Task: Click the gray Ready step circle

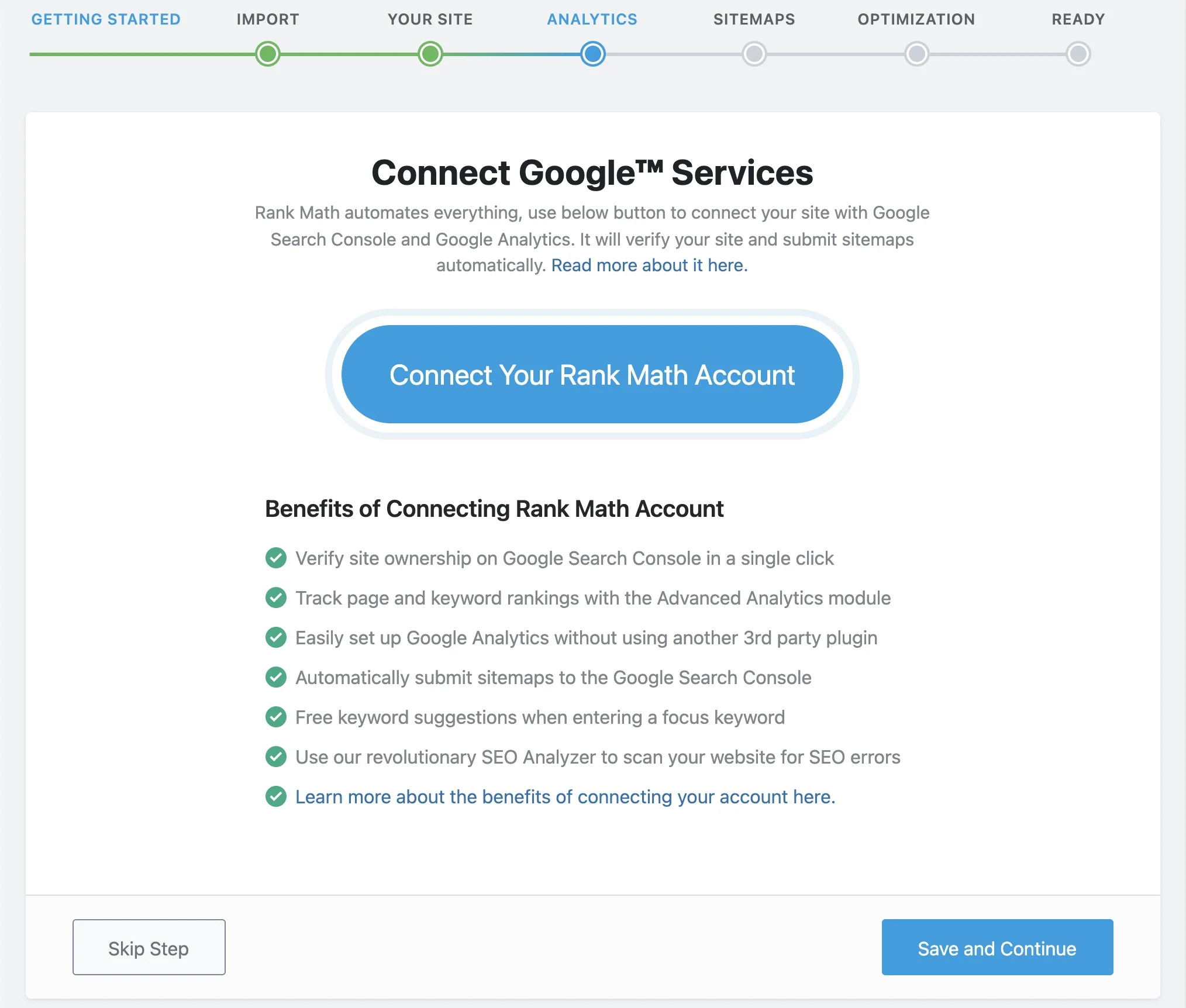Action: 1078,54
